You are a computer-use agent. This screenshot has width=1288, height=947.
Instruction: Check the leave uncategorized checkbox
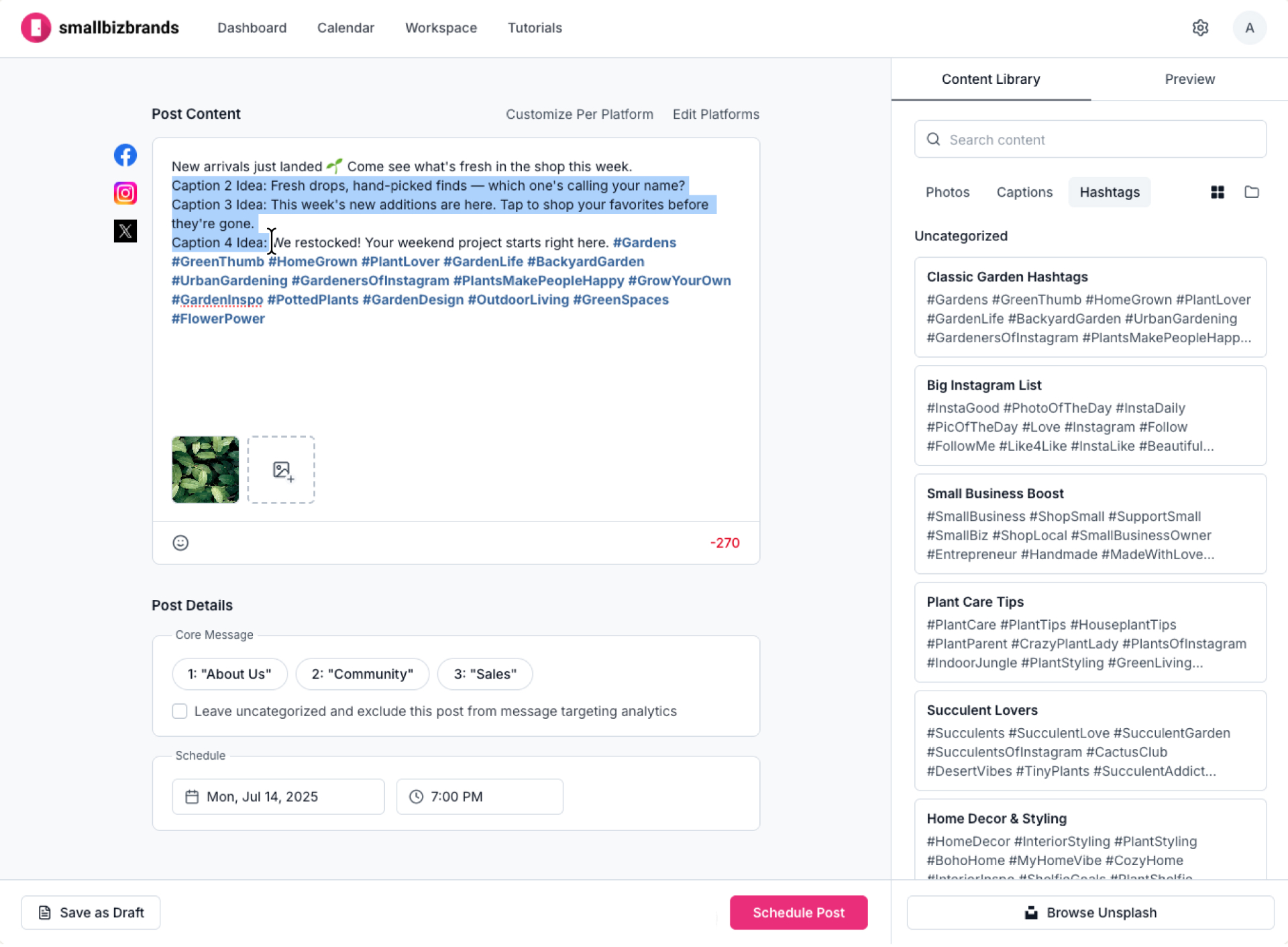[180, 711]
